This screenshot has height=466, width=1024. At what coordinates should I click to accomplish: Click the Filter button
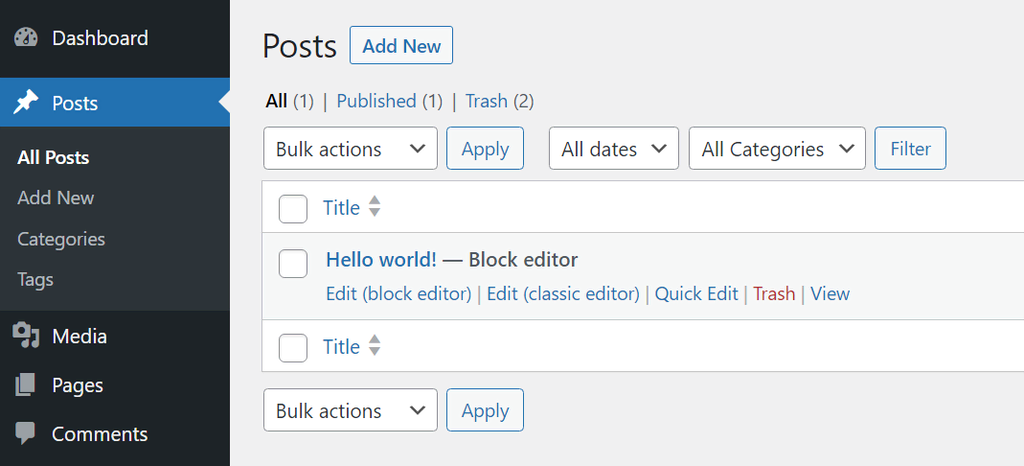910,149
